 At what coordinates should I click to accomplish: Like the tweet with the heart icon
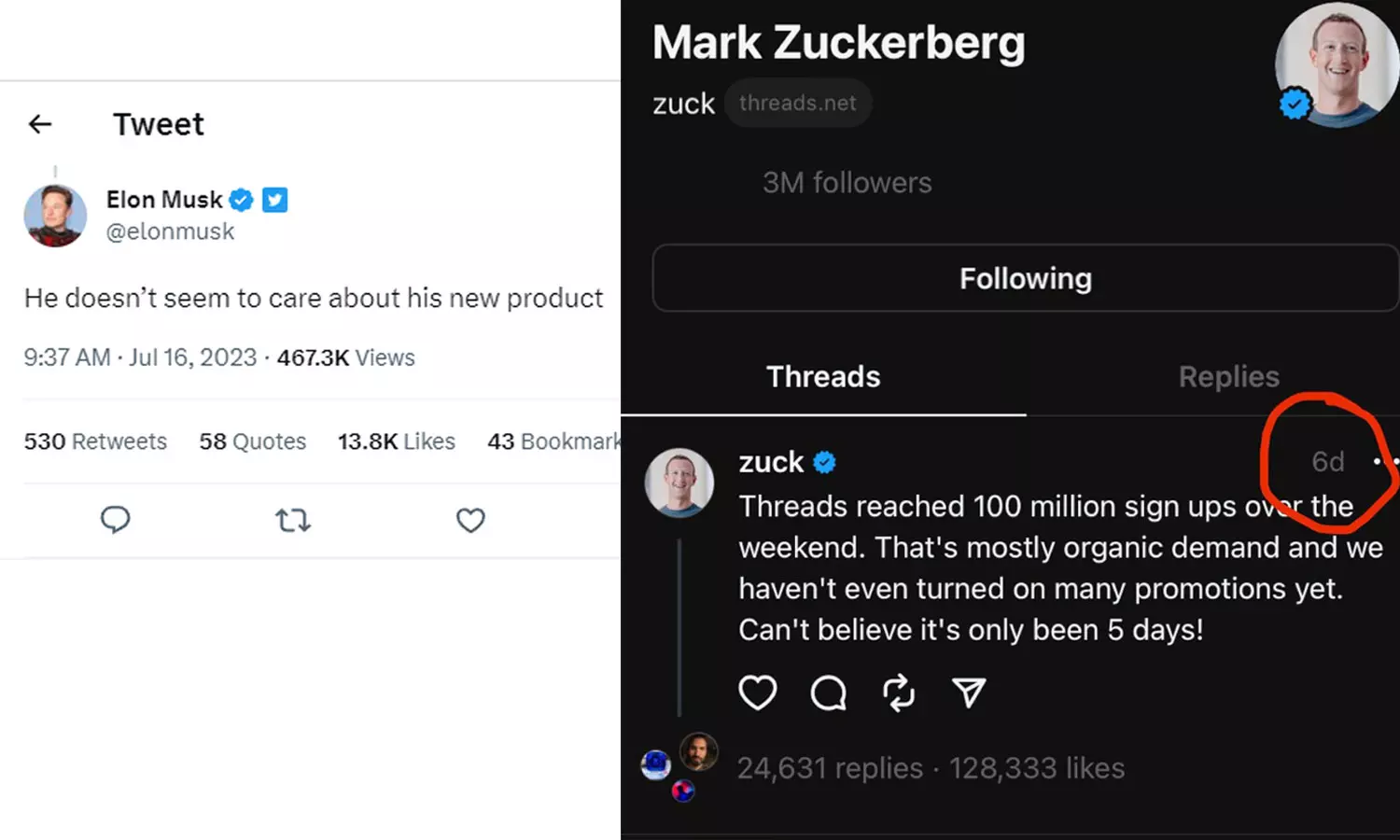tap(470, 520)
